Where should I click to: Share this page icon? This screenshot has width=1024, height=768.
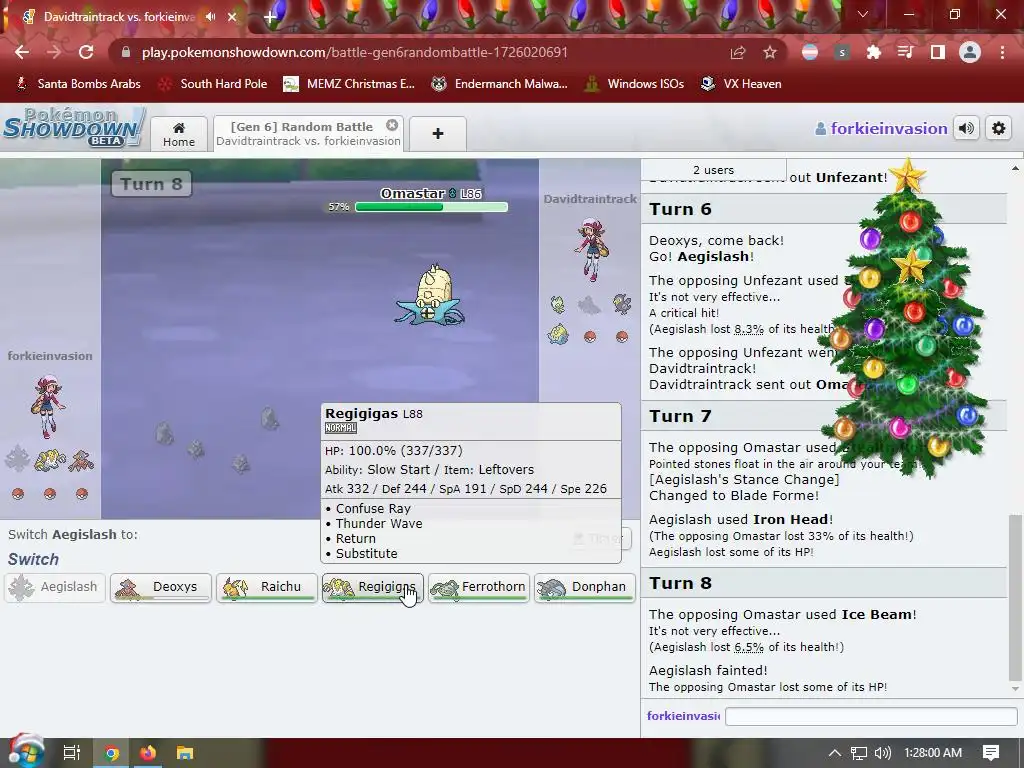(738, 52)
